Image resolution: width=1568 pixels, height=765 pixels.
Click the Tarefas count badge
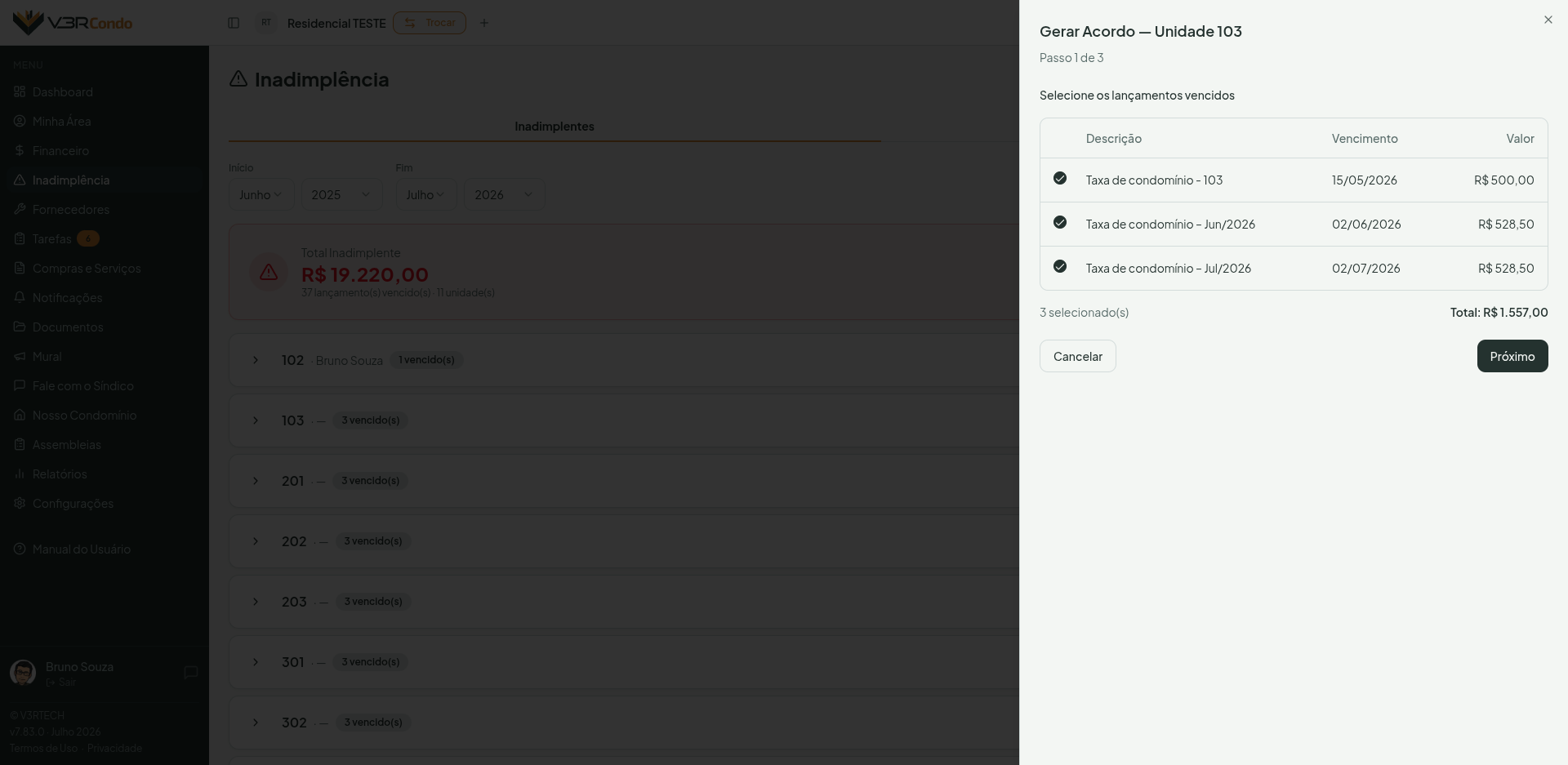coord(88,238)
